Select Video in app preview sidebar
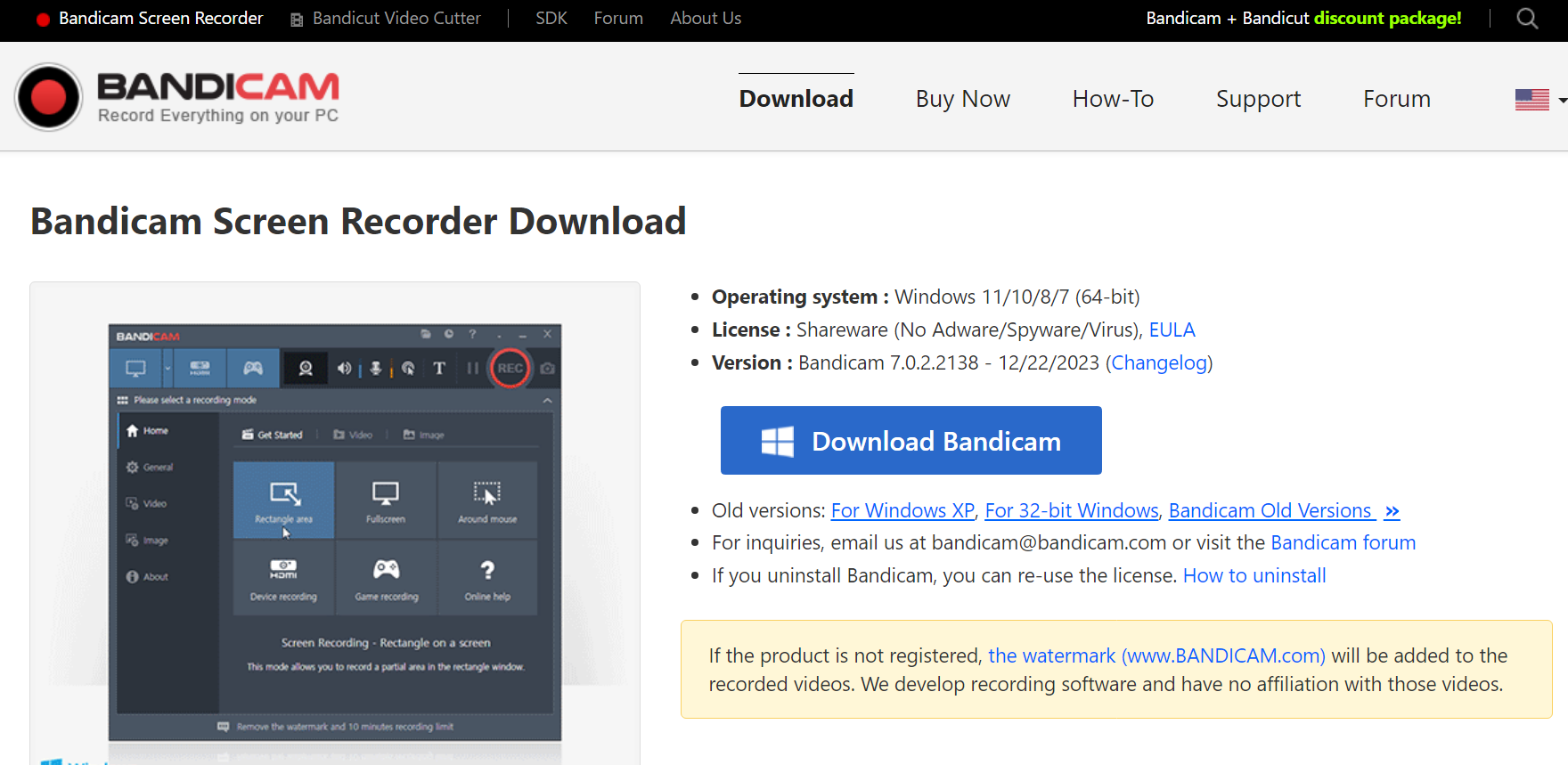 pos(167,504)
